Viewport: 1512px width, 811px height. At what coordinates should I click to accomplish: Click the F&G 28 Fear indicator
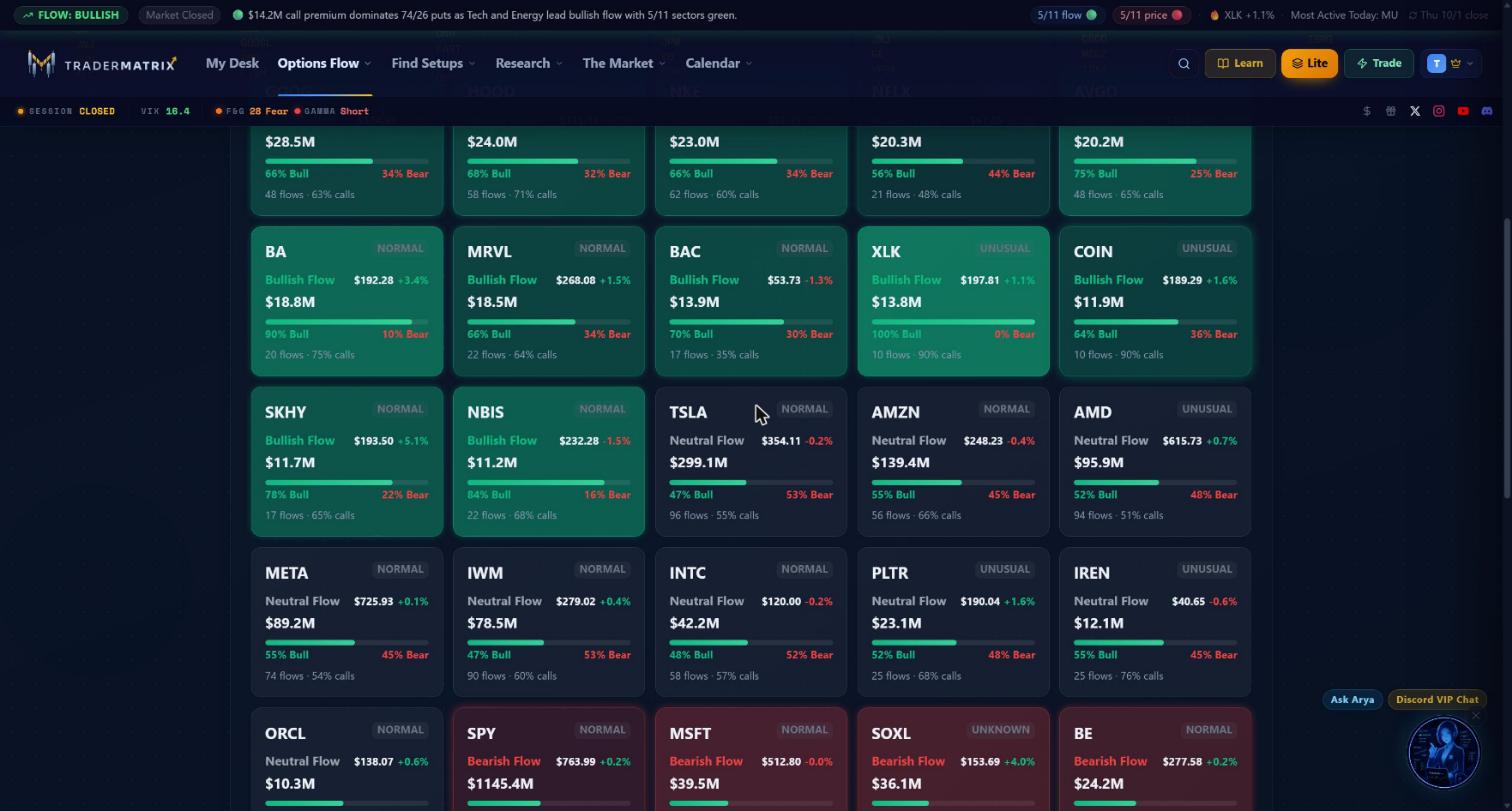tap(251, 111)
